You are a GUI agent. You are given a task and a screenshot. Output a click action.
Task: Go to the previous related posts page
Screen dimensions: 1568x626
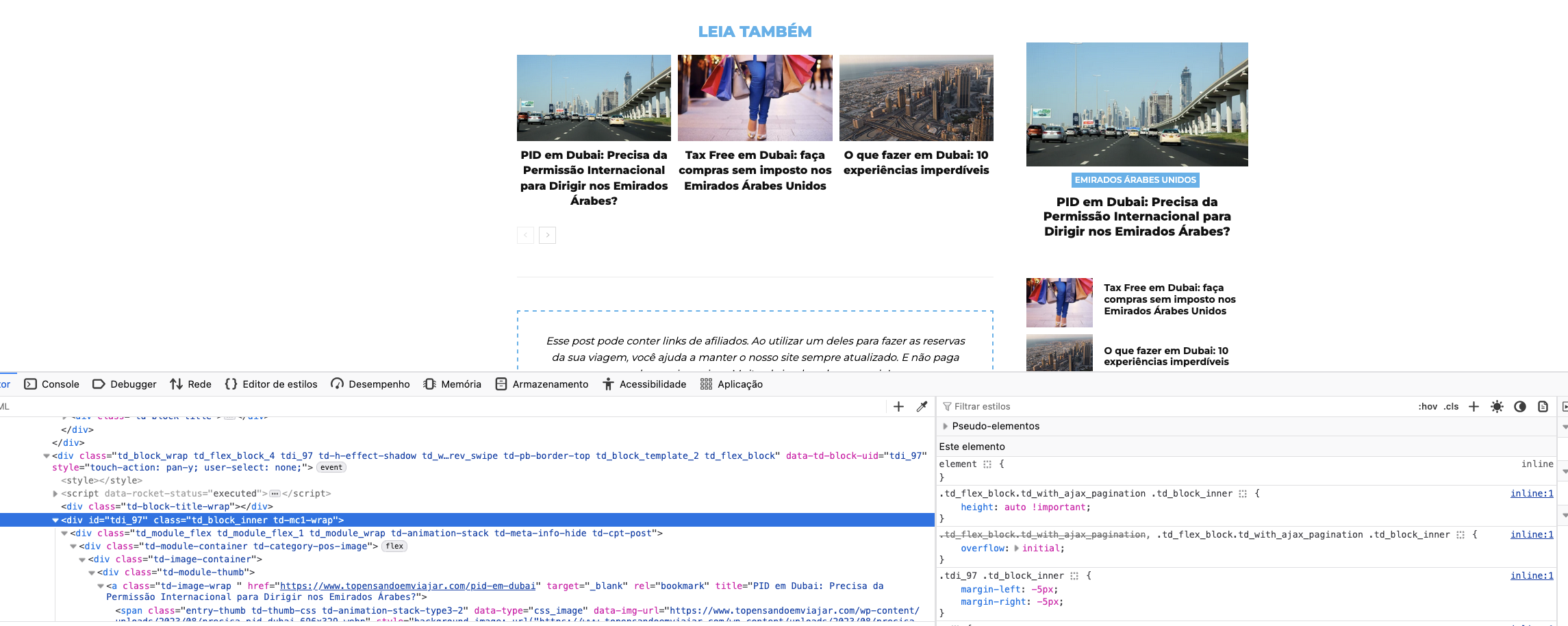click(525, 235)
